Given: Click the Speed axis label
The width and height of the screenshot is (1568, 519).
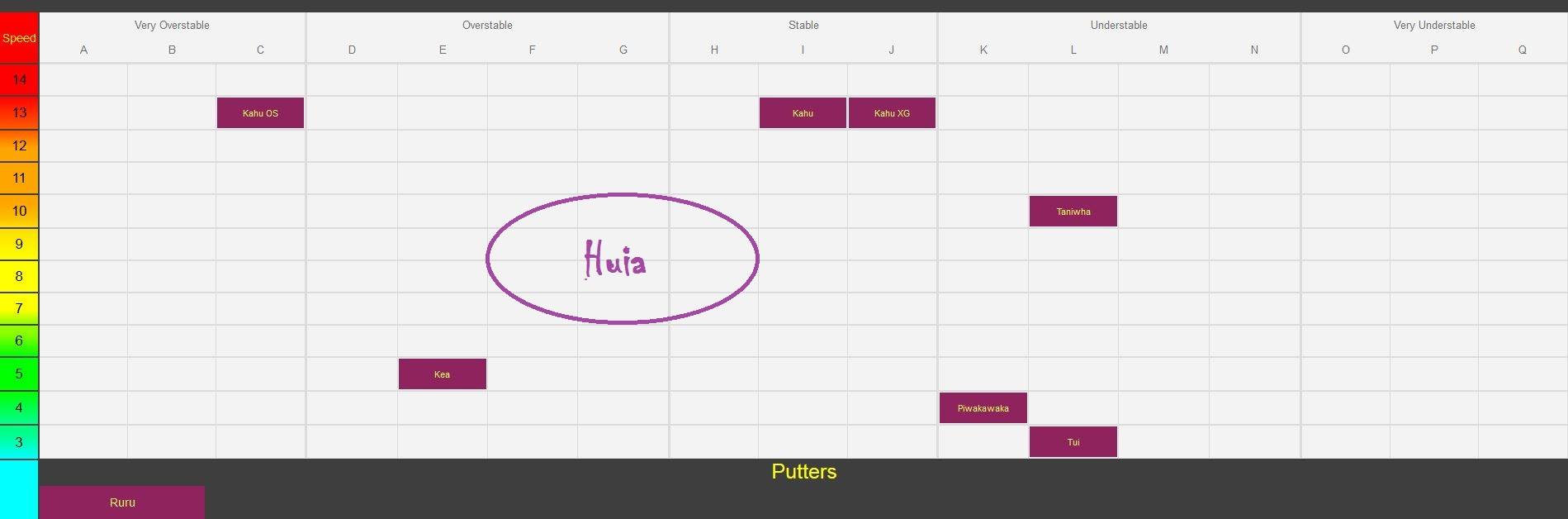Looking at the screenshot, I should pyautogui.click(x=19, y=38).
